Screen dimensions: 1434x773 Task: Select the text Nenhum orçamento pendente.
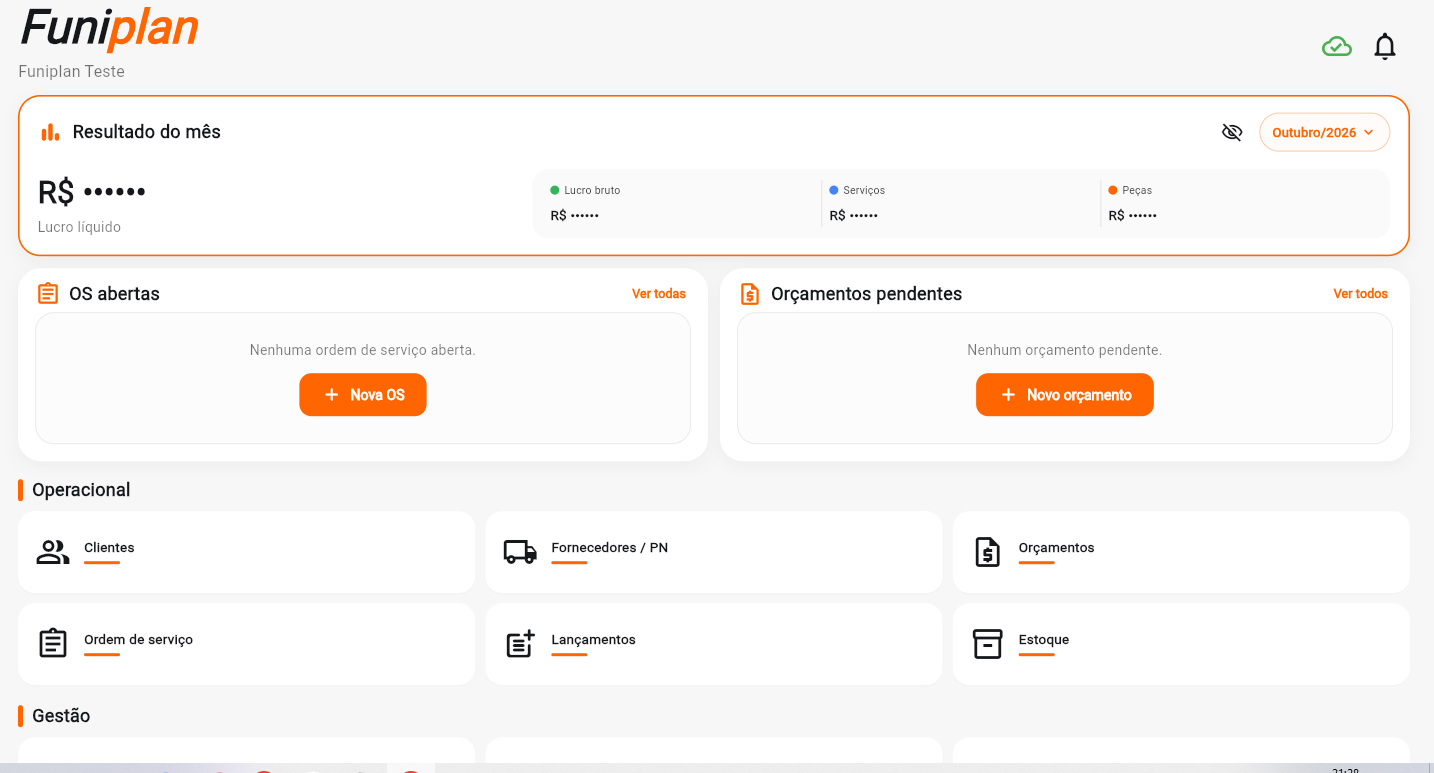(x=1065, y=350)
